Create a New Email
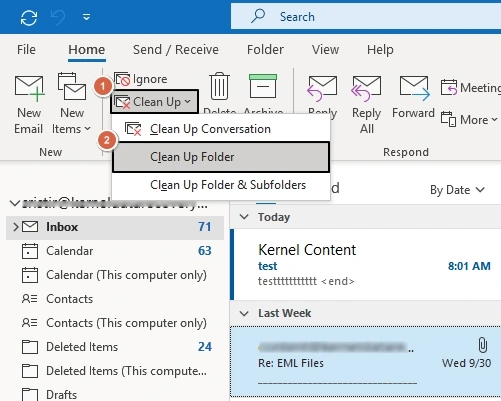The height and width of the screenshot is (401, 501). coord(29,104)
